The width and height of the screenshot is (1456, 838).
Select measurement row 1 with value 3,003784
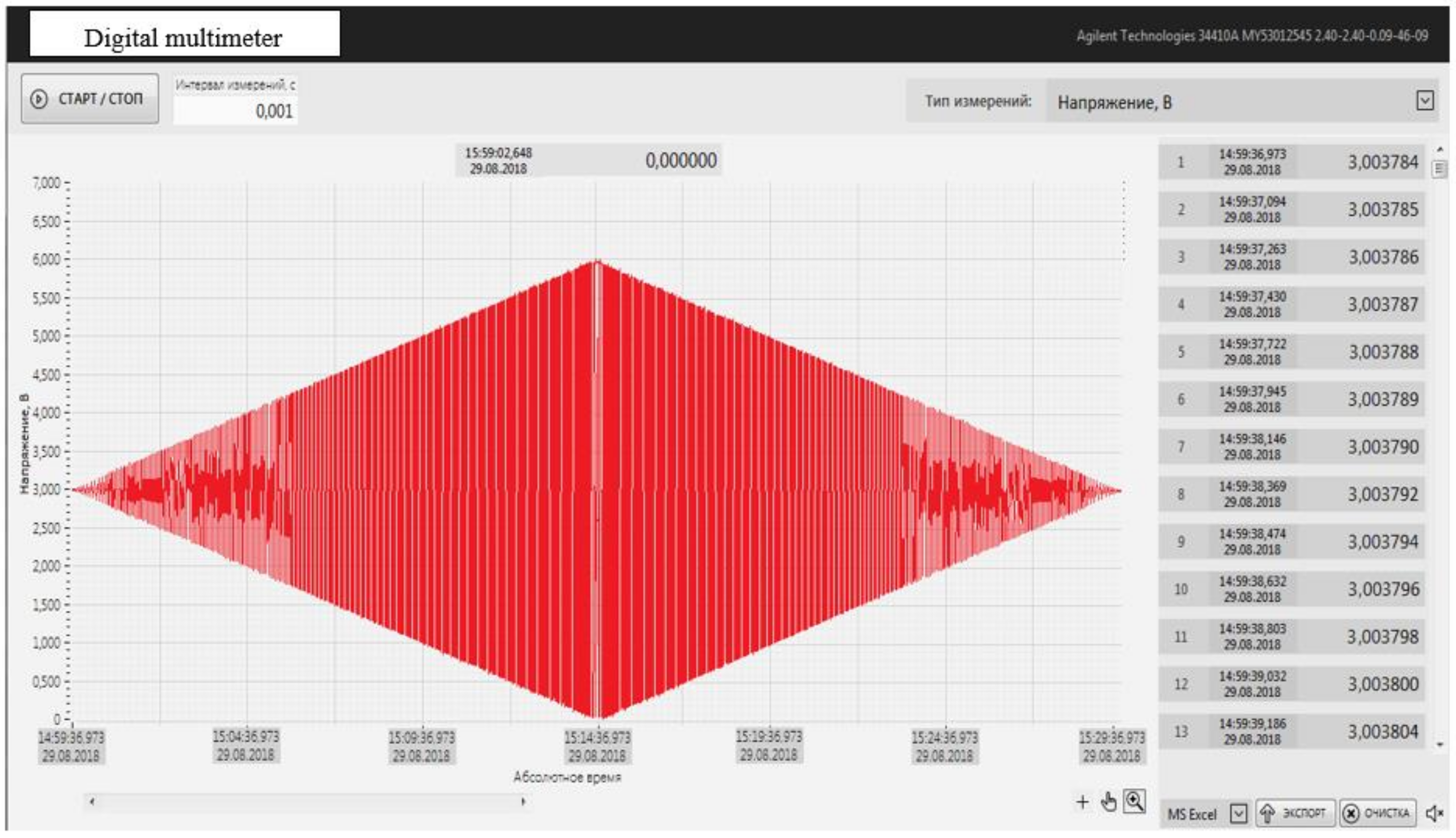[1291, 162]
